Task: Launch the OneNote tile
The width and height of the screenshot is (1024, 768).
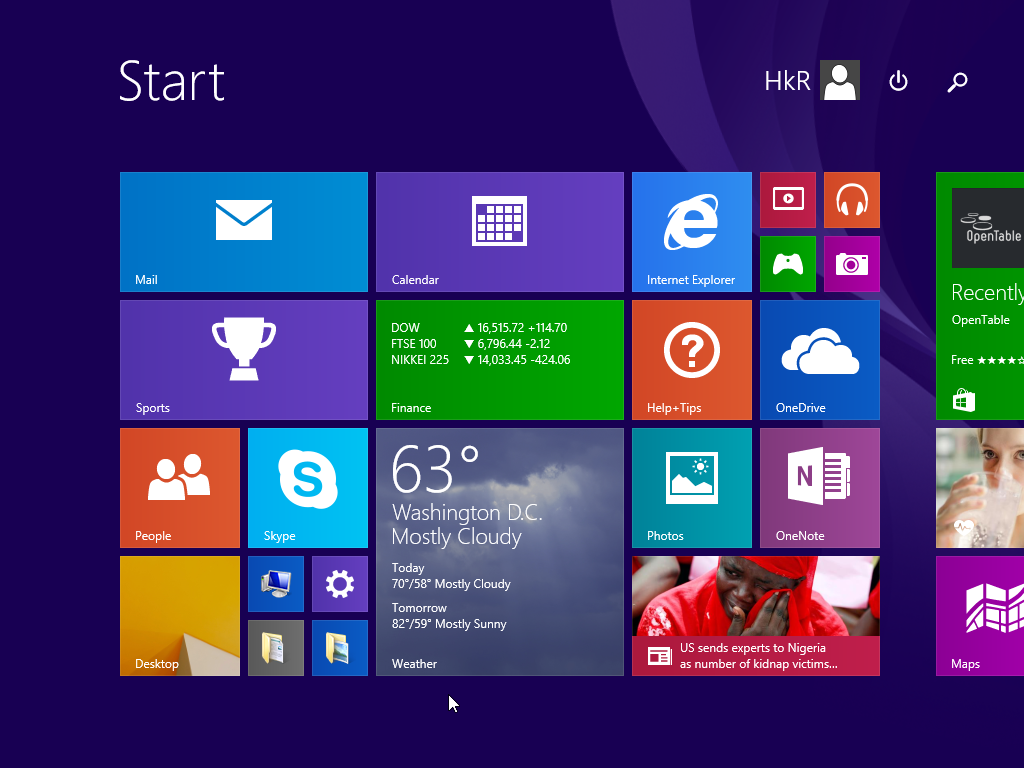Action: [820, 488]
